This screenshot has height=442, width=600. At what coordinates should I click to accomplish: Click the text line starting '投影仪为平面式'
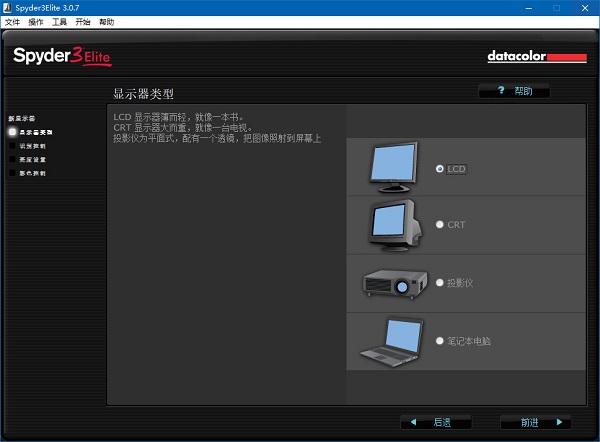pyautogui.click(x=217, y=139)
